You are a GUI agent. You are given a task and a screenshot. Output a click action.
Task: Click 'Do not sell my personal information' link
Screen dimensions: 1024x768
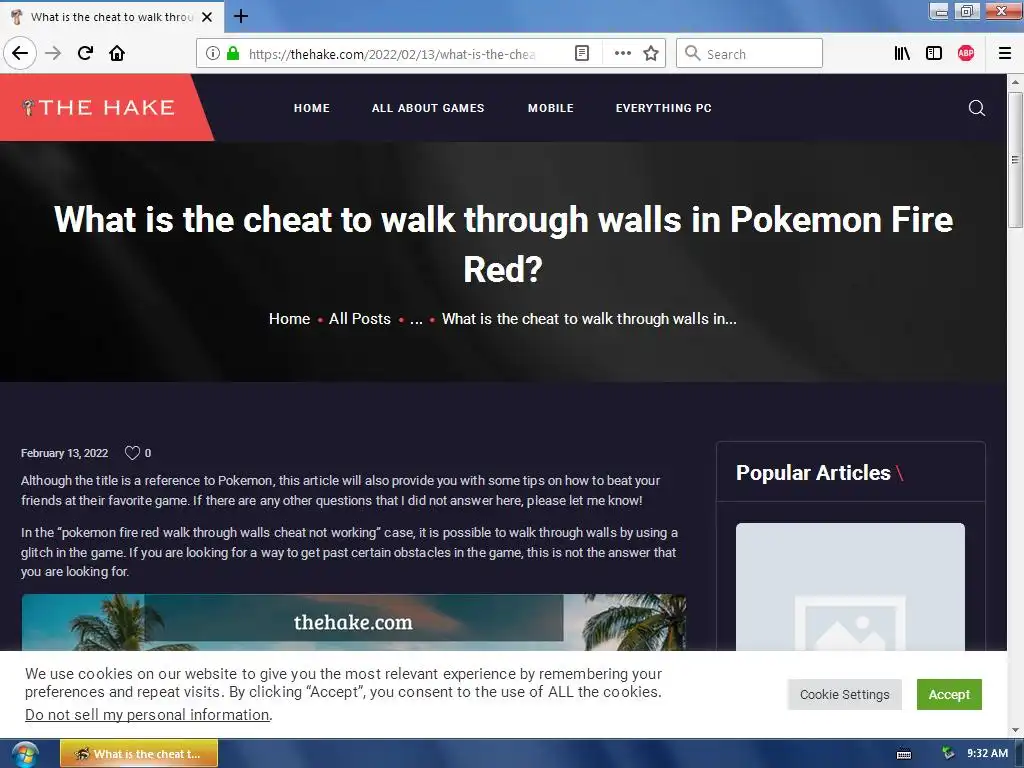click(147, 714)
